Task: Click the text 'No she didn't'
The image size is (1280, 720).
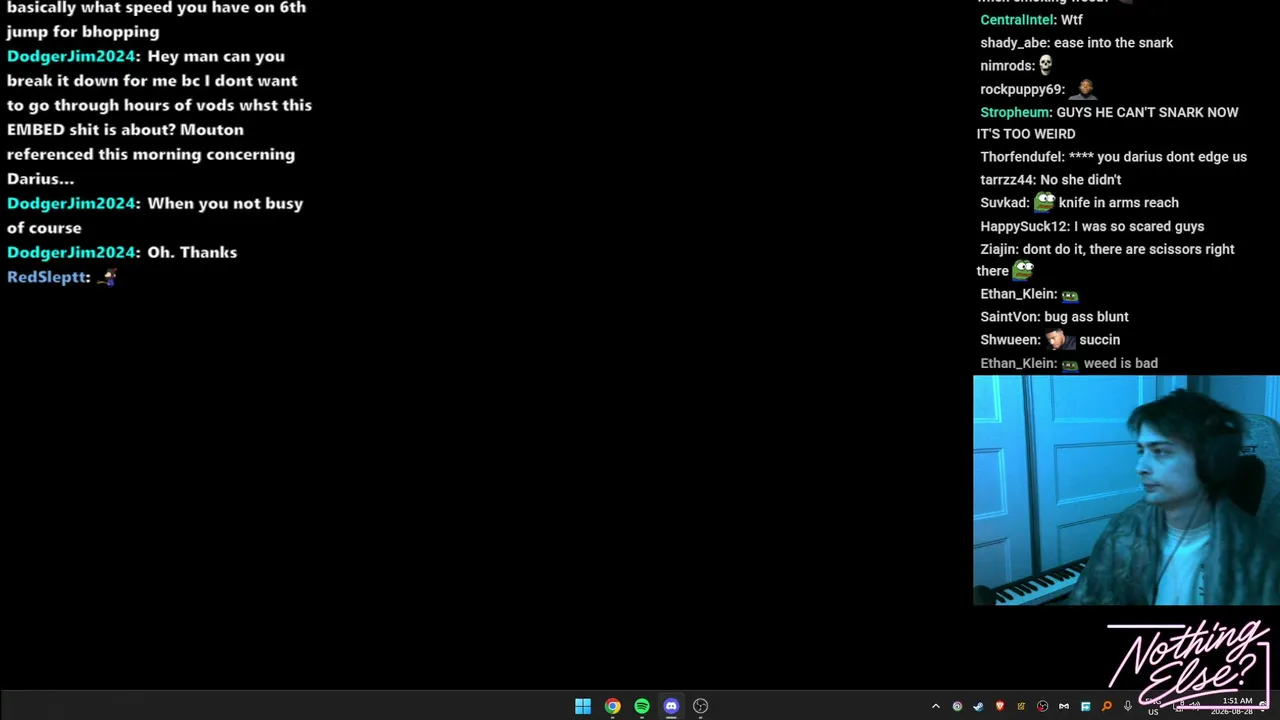Action: coord(1080,180)
